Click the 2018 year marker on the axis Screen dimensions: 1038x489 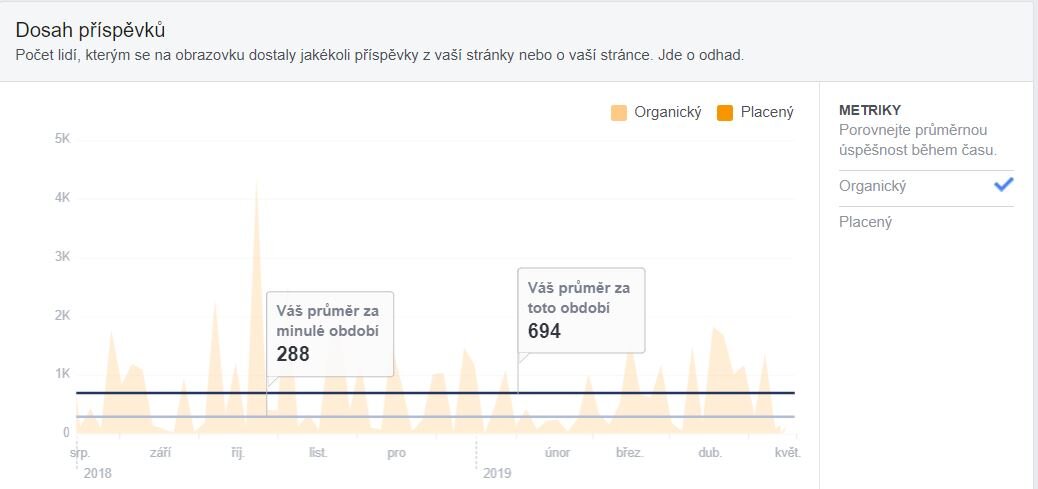coord(98,471)
